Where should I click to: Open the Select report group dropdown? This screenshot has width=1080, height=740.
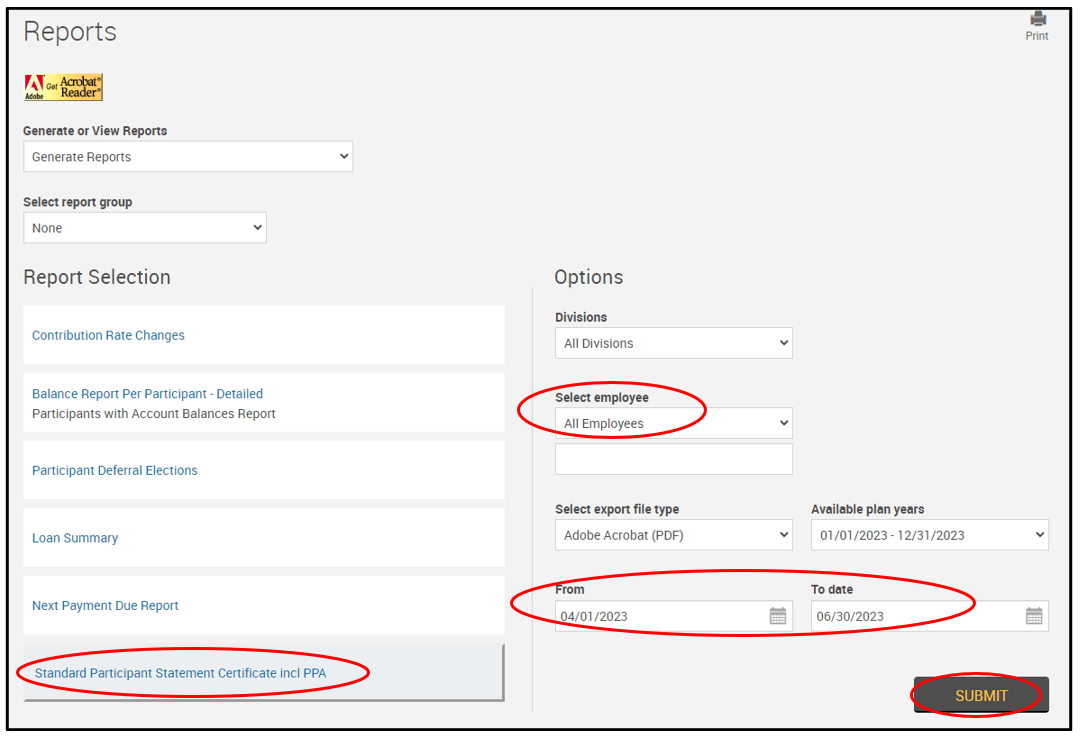tap(145, 228)
